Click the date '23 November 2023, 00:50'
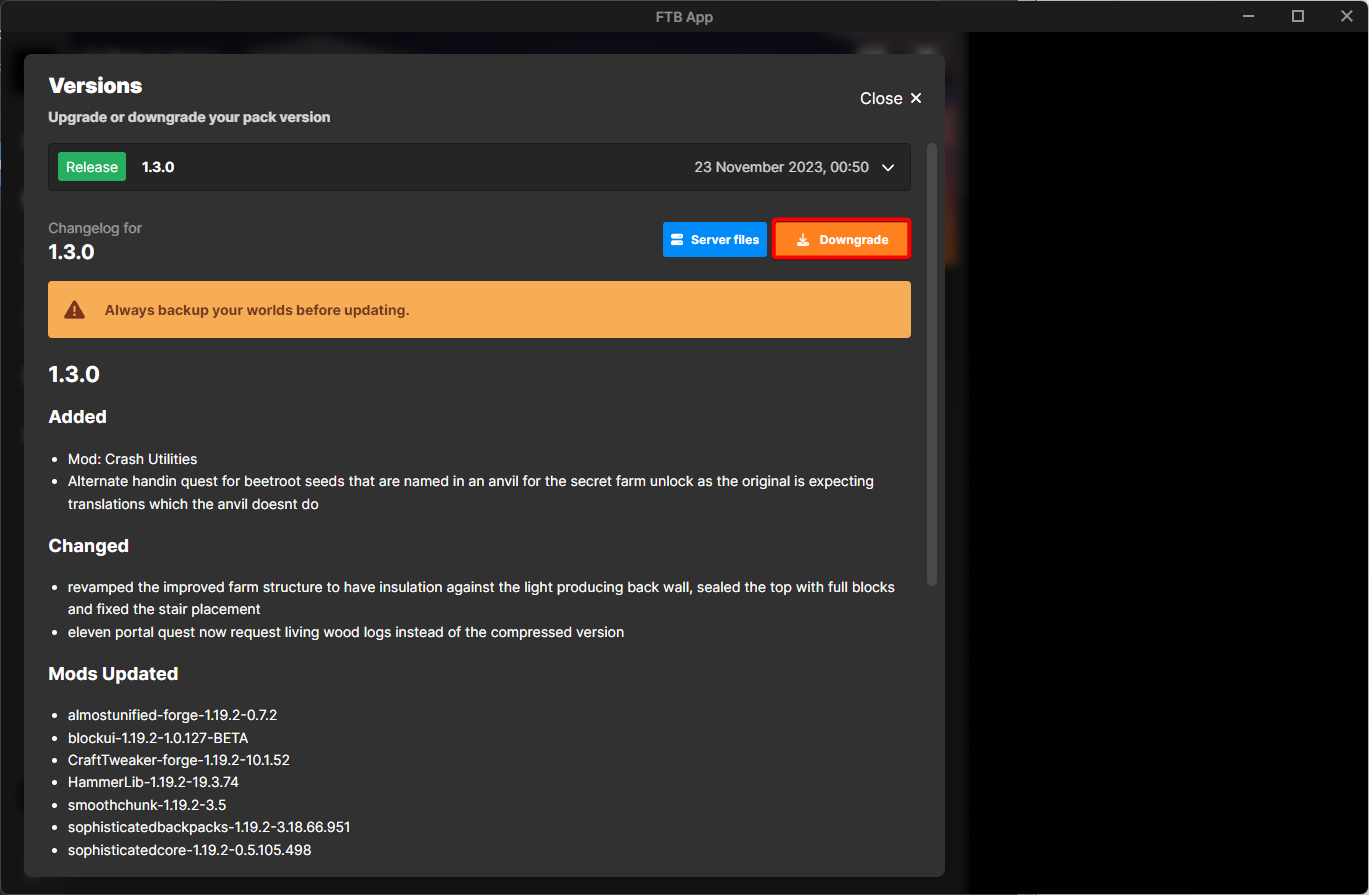This screenshot has width=1369, height=895. click(781, 167)
